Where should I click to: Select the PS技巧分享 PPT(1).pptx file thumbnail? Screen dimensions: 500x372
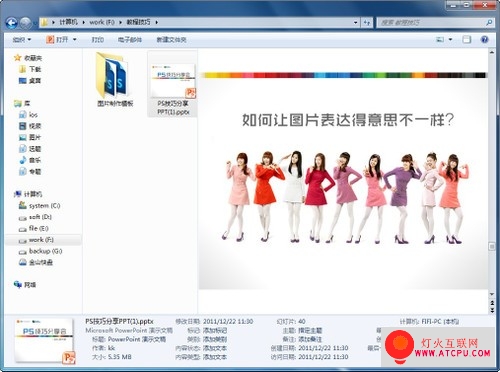click(x=173, y=84)
